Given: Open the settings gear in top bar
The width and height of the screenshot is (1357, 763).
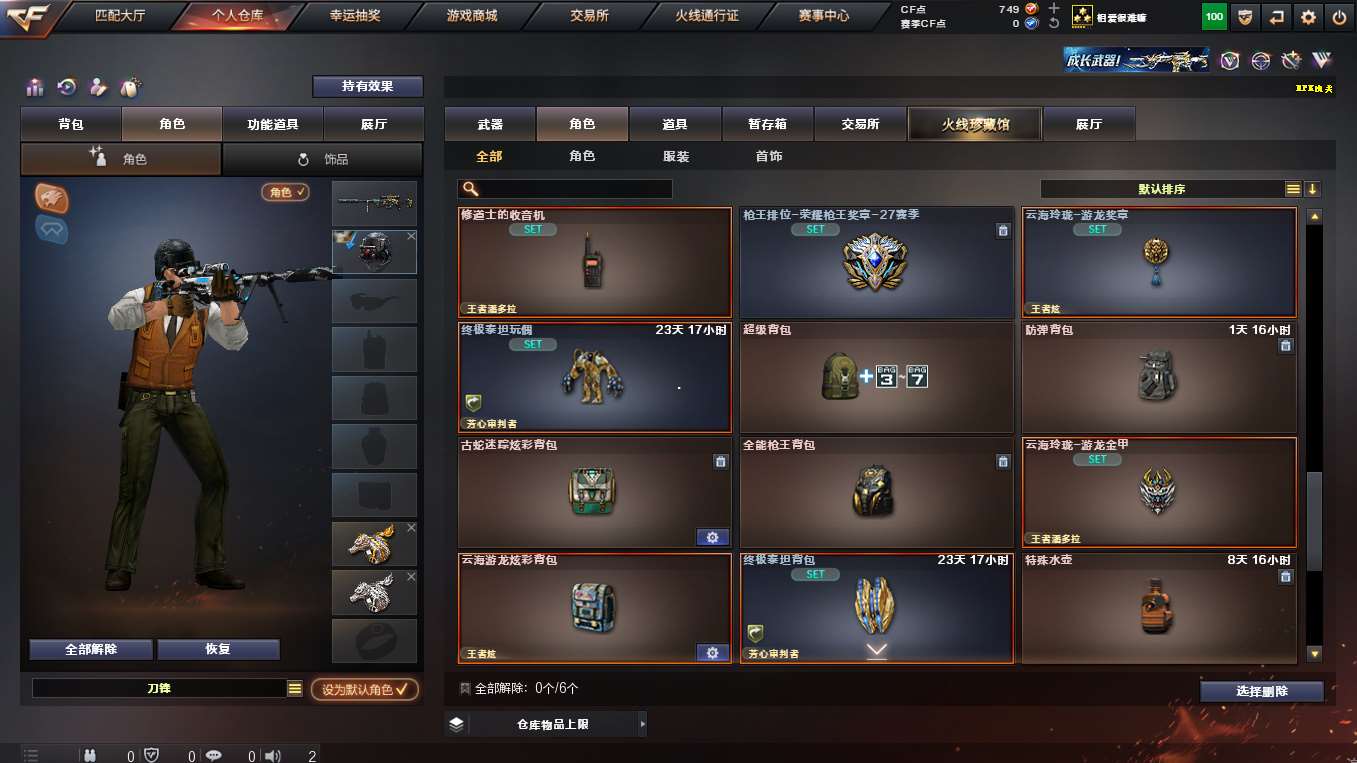Looking at the screenshot, I should point(1308,16).
